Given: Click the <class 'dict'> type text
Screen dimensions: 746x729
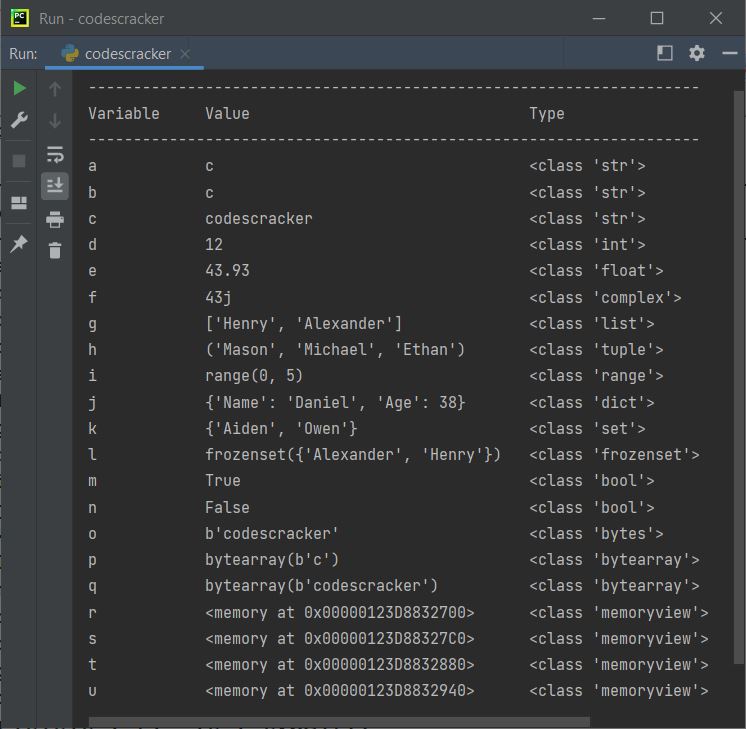Looking at the screenshot, I should (591, 403).
